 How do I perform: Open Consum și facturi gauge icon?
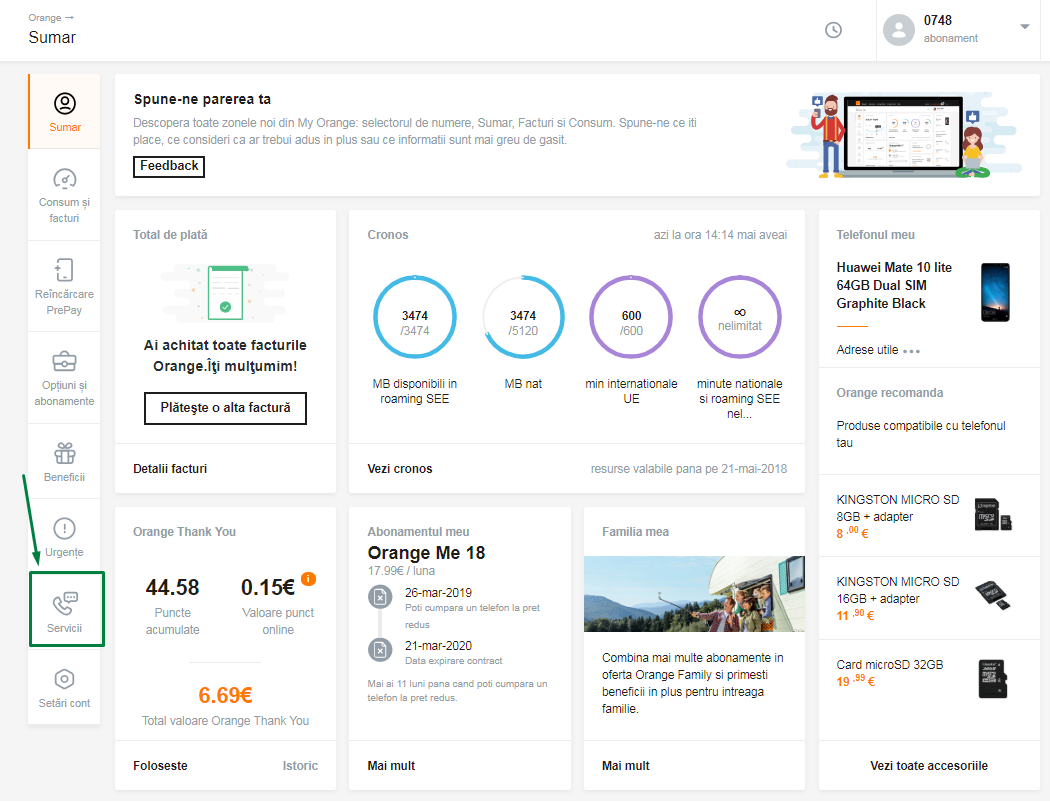click(65, 179)
